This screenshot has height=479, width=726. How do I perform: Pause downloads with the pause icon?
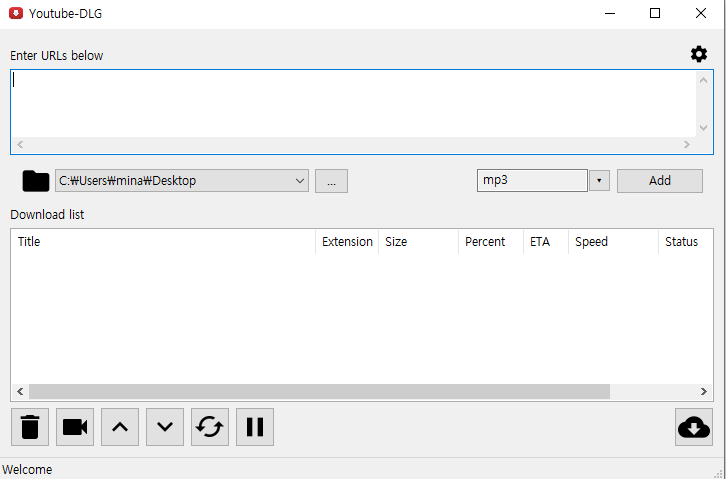point(255,427)
